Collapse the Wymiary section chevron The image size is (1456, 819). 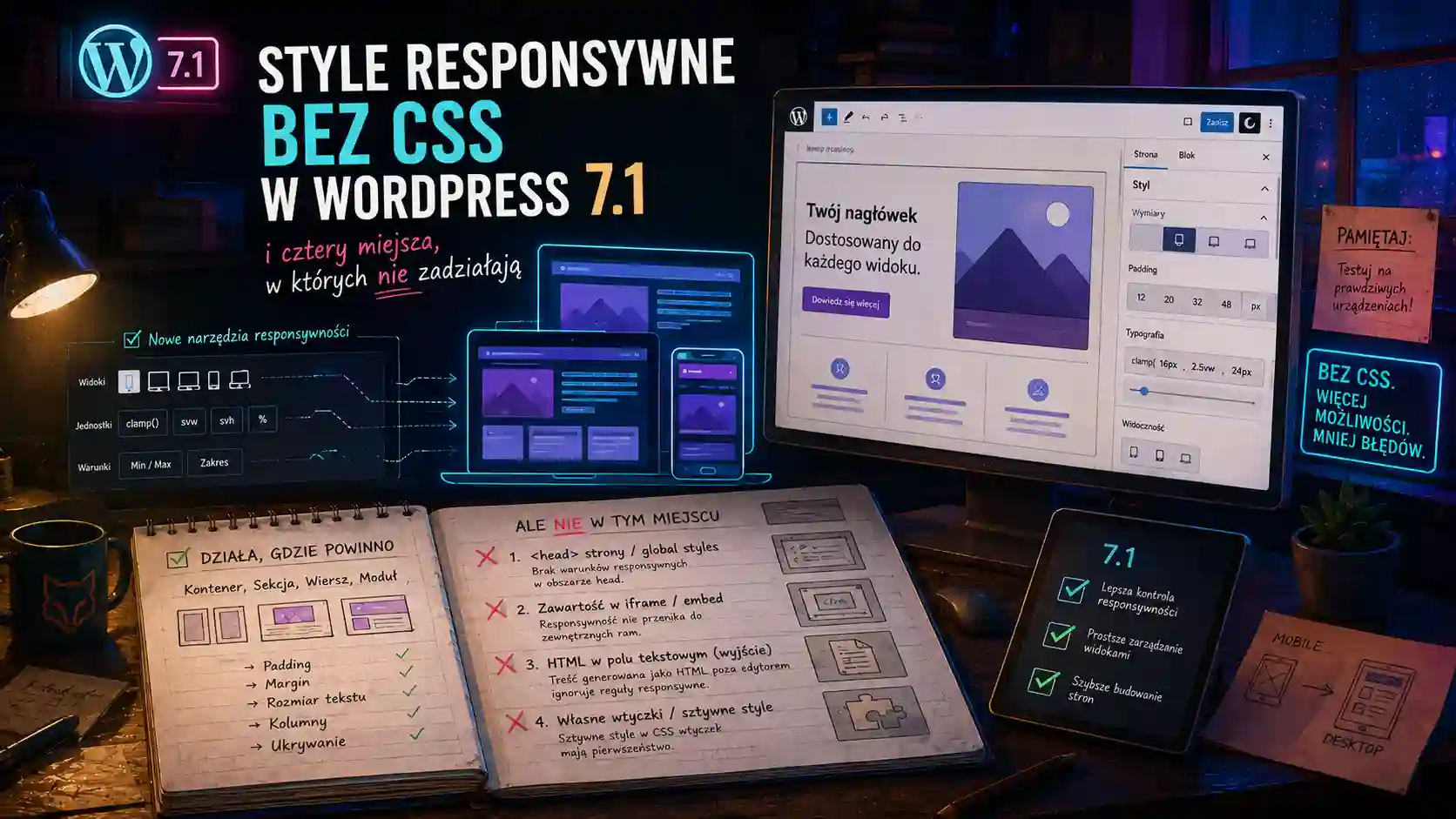click(x=1264, y=218)
